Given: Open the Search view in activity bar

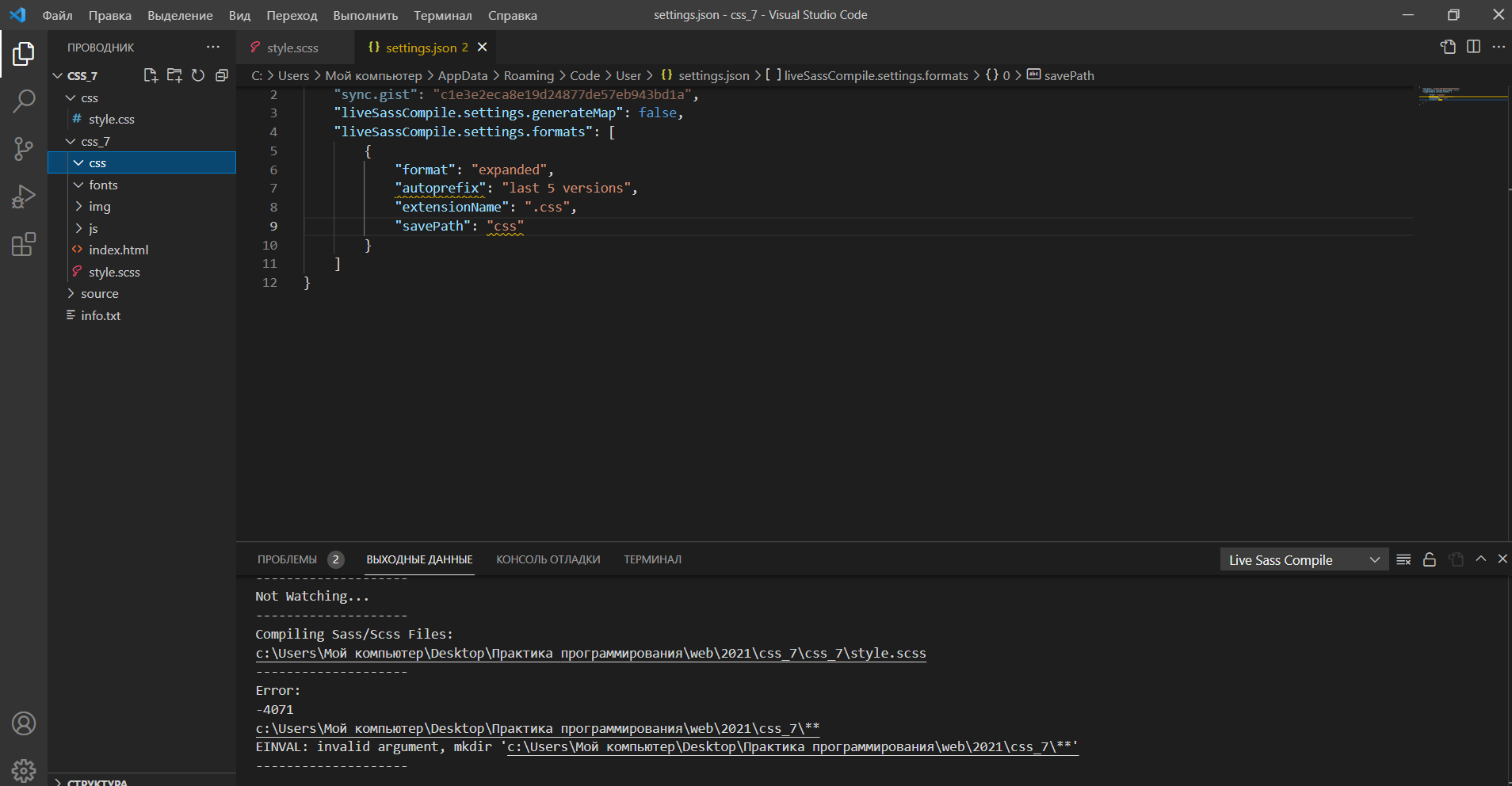Looking at the screenshot, I should [24, 101].
